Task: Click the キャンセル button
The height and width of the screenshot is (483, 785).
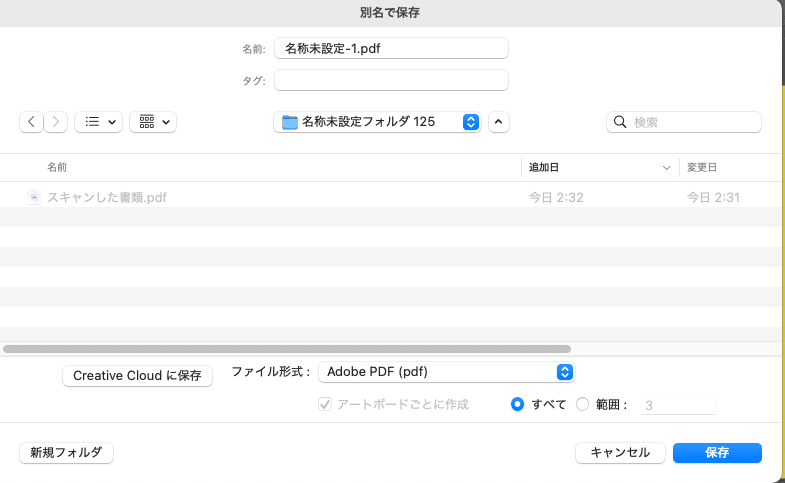Action: pos(620,453)
